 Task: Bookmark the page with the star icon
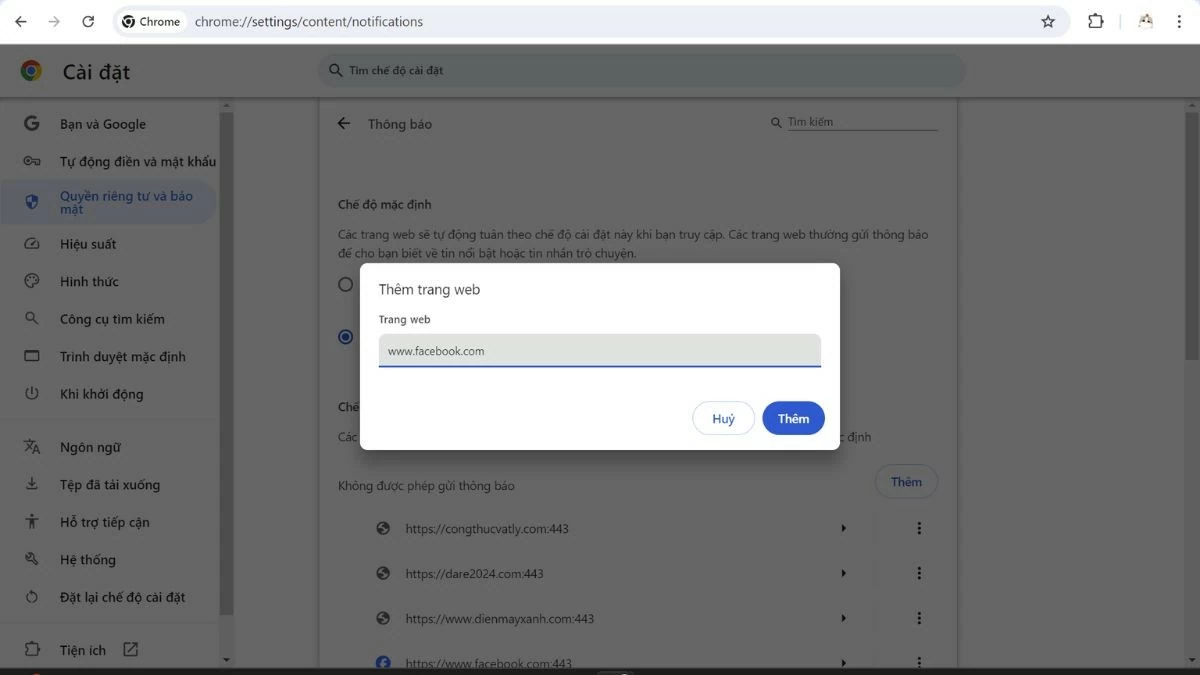(x=1047, y=20)
